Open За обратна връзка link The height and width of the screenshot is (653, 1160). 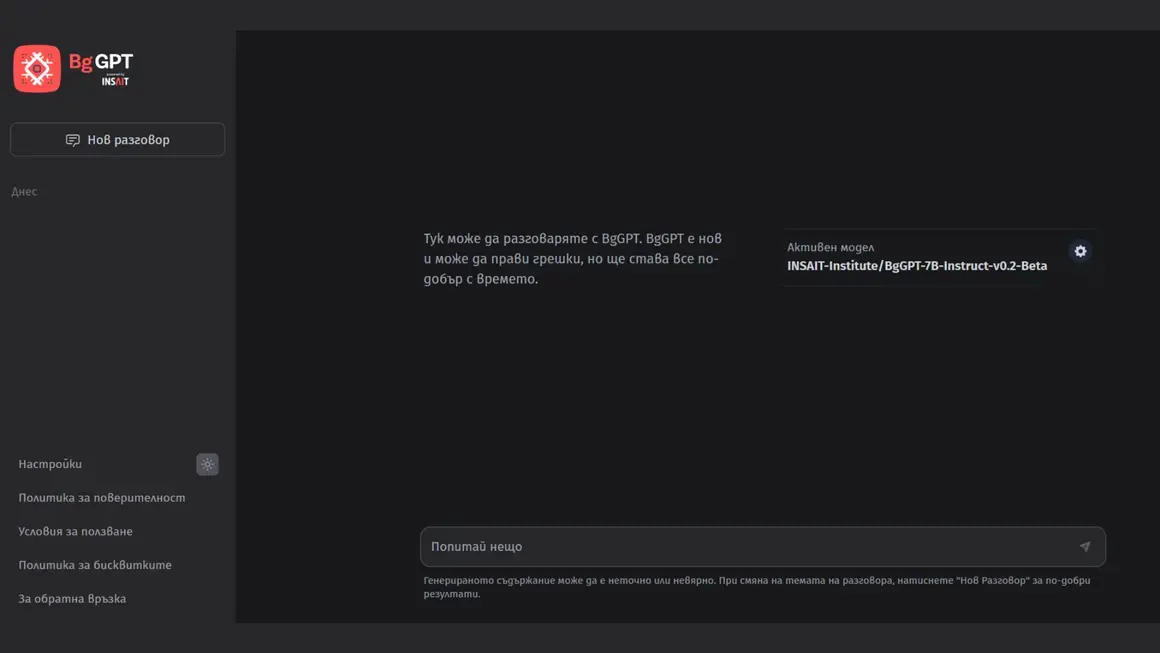coord(72,599)
